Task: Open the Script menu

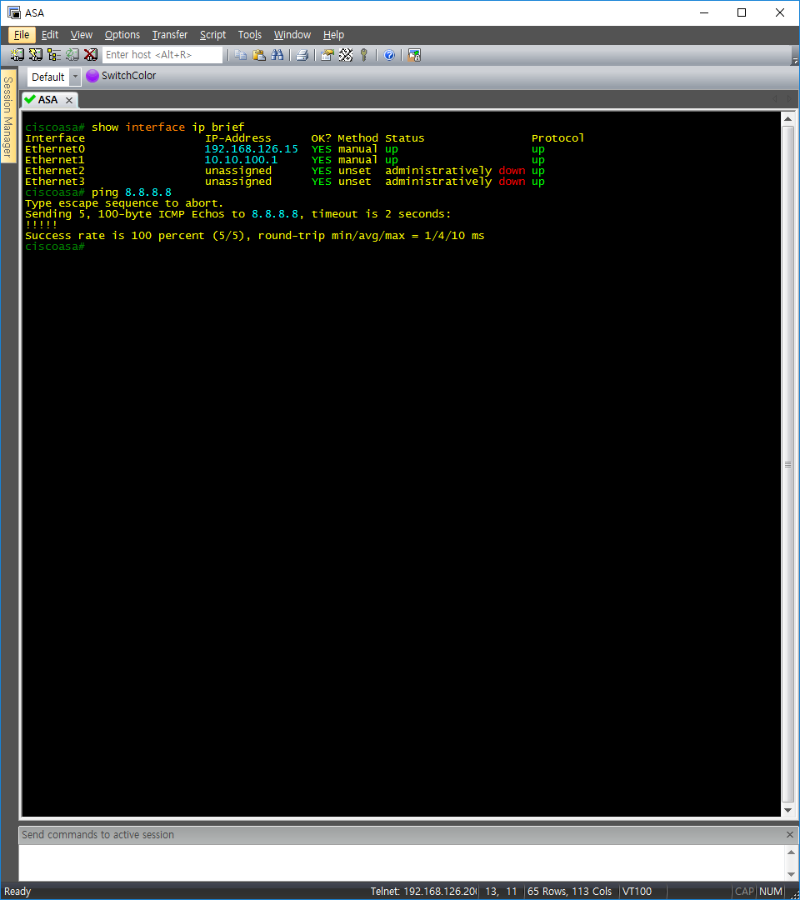Action: point(213,35)
